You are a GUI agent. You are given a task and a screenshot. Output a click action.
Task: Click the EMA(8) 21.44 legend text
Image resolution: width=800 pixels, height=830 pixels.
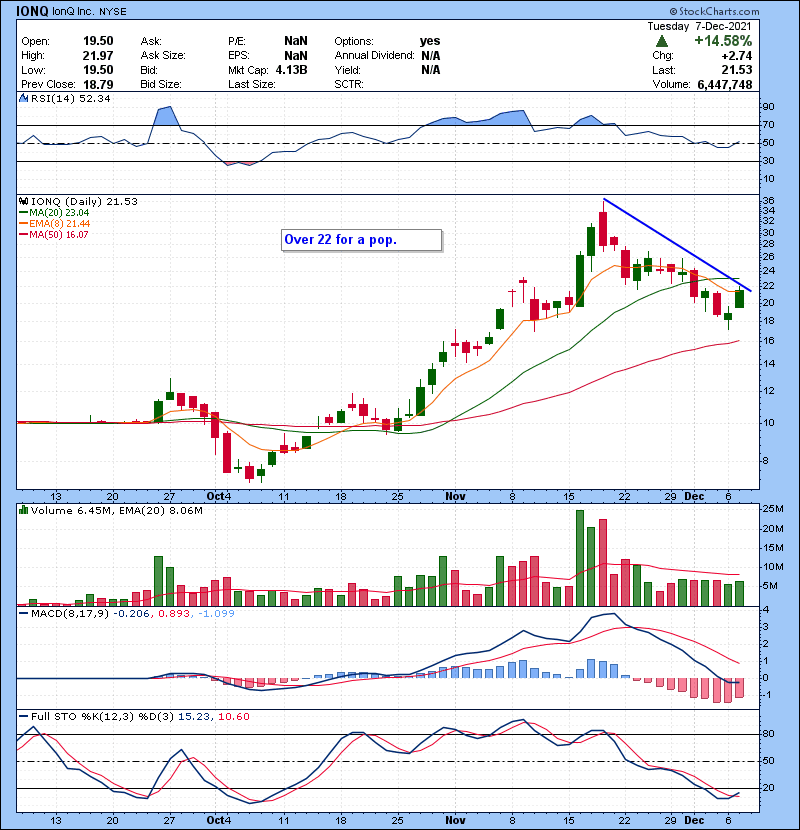coord(59,224)
